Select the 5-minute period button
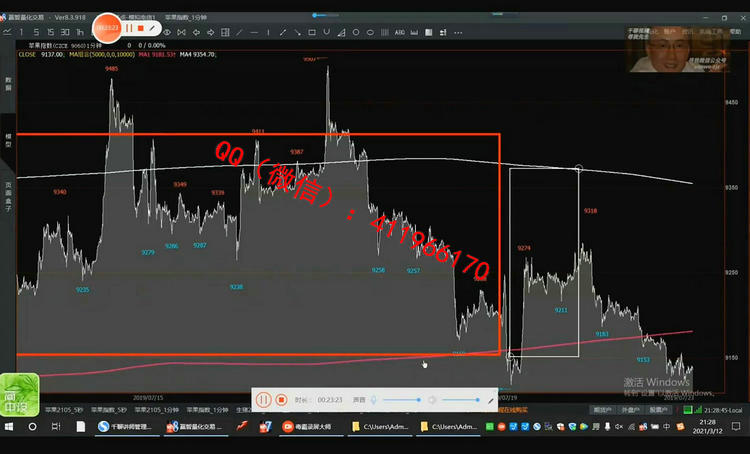750x454 pixels. pyautogui.click(x=36, y=32)
